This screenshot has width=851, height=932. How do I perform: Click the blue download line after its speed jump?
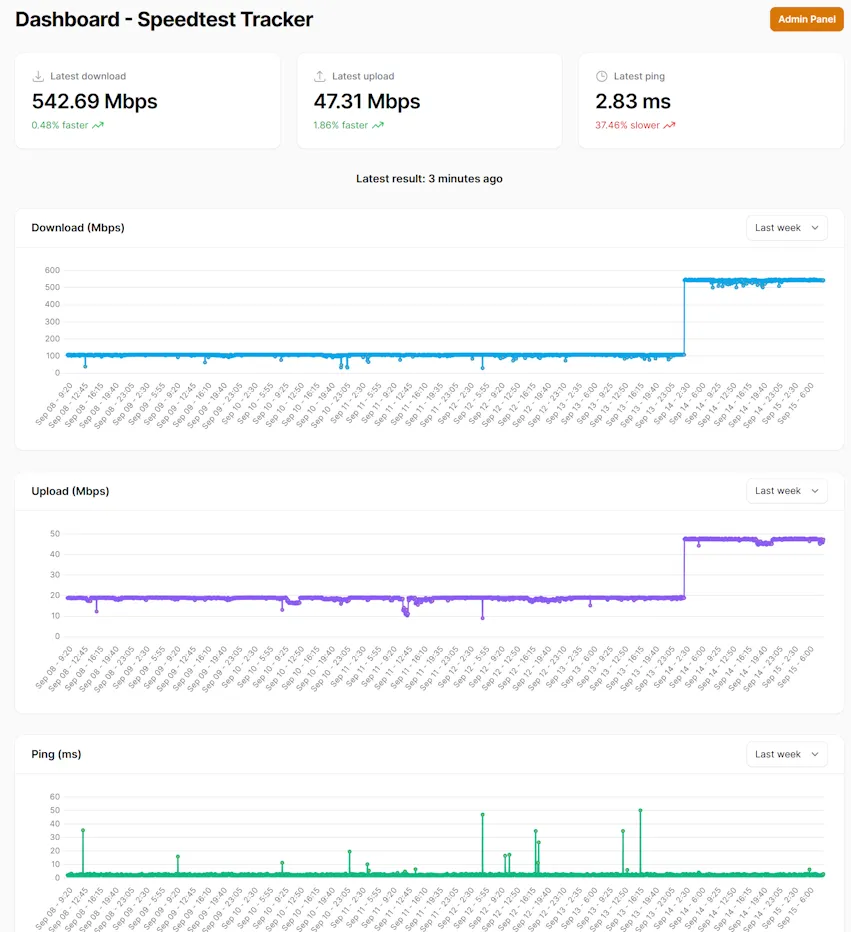click(760, 280)
